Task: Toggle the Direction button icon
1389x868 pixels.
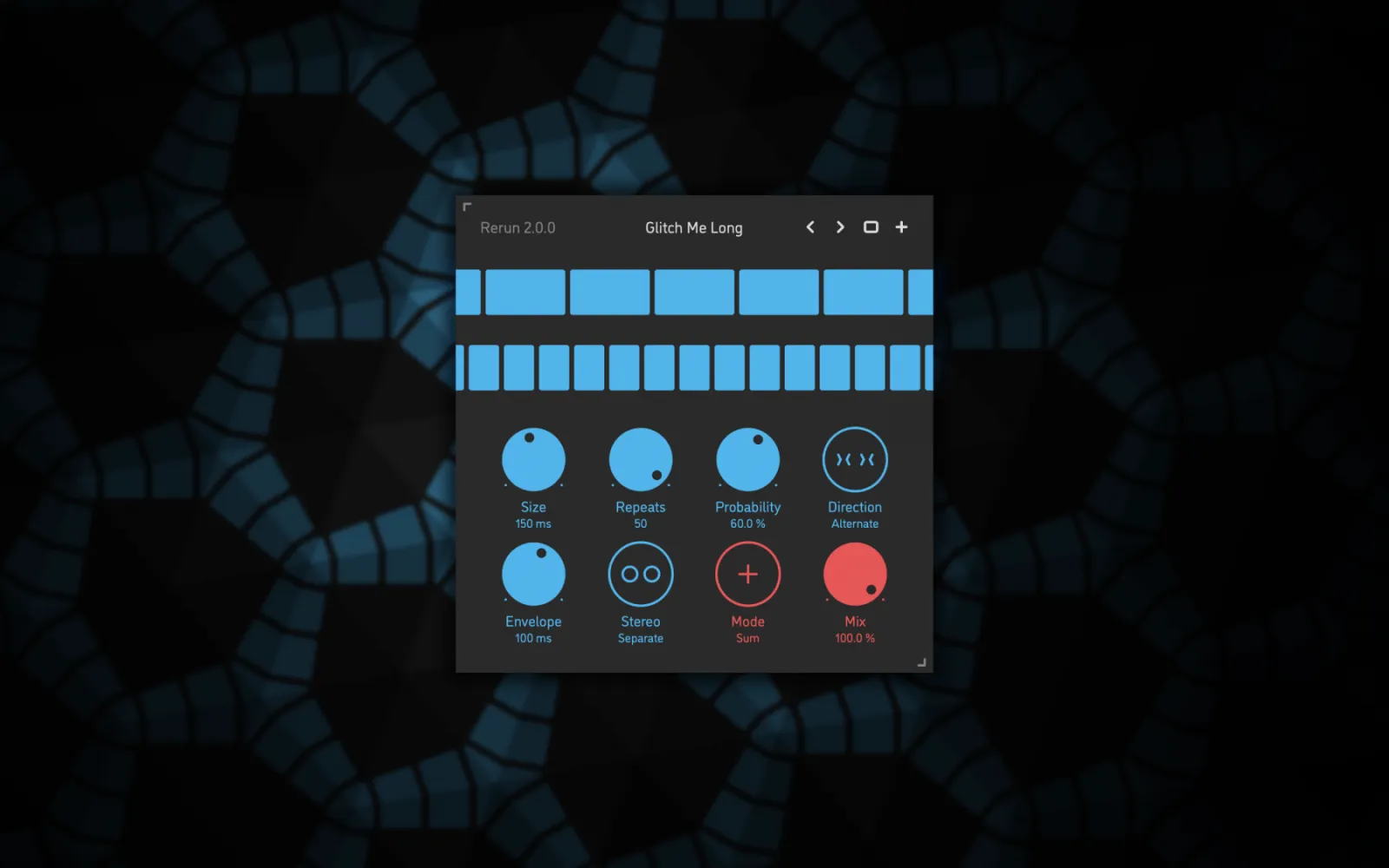Action: coord(855,459)
